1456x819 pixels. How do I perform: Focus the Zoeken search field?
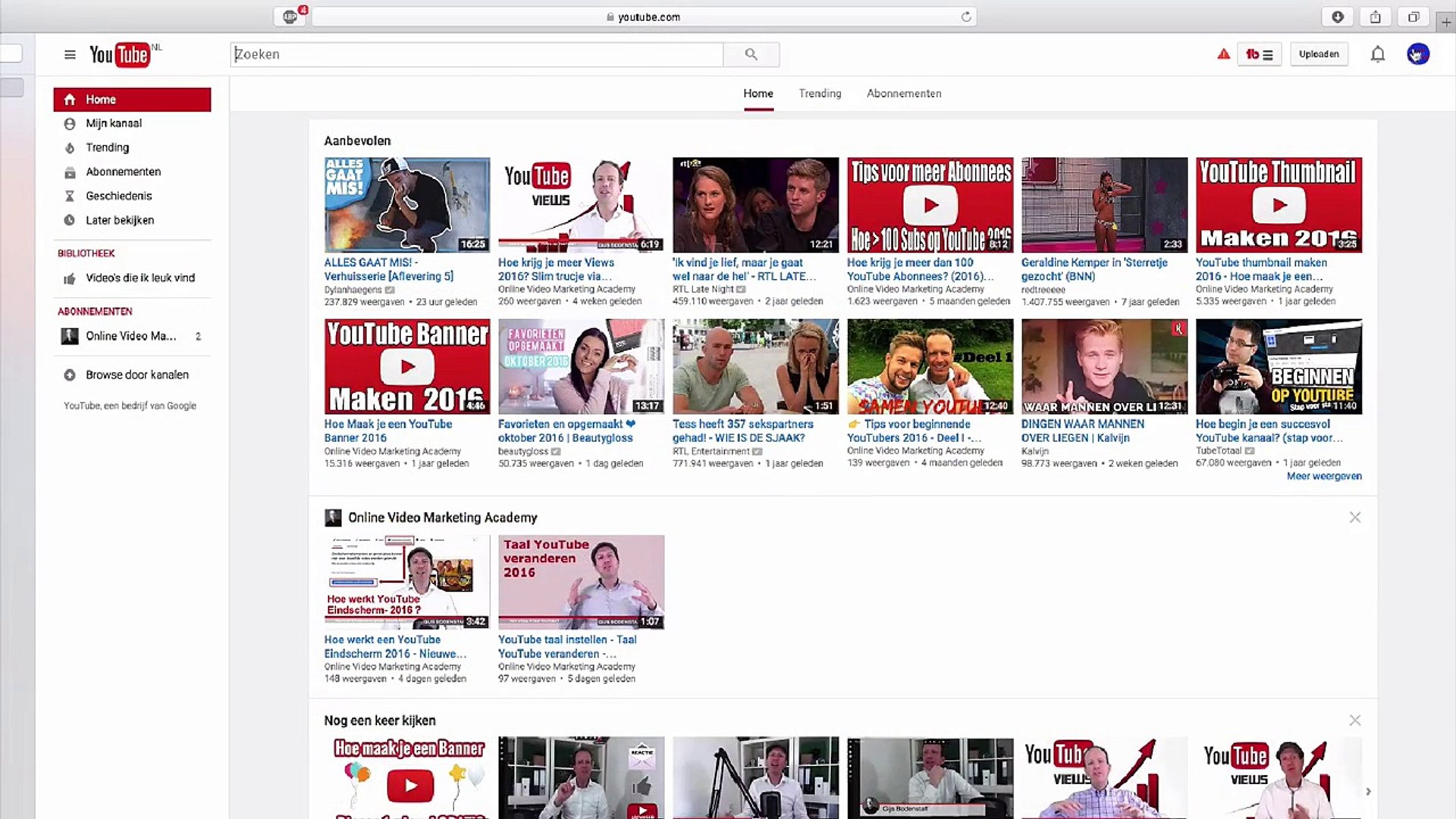tap(477, 55)
